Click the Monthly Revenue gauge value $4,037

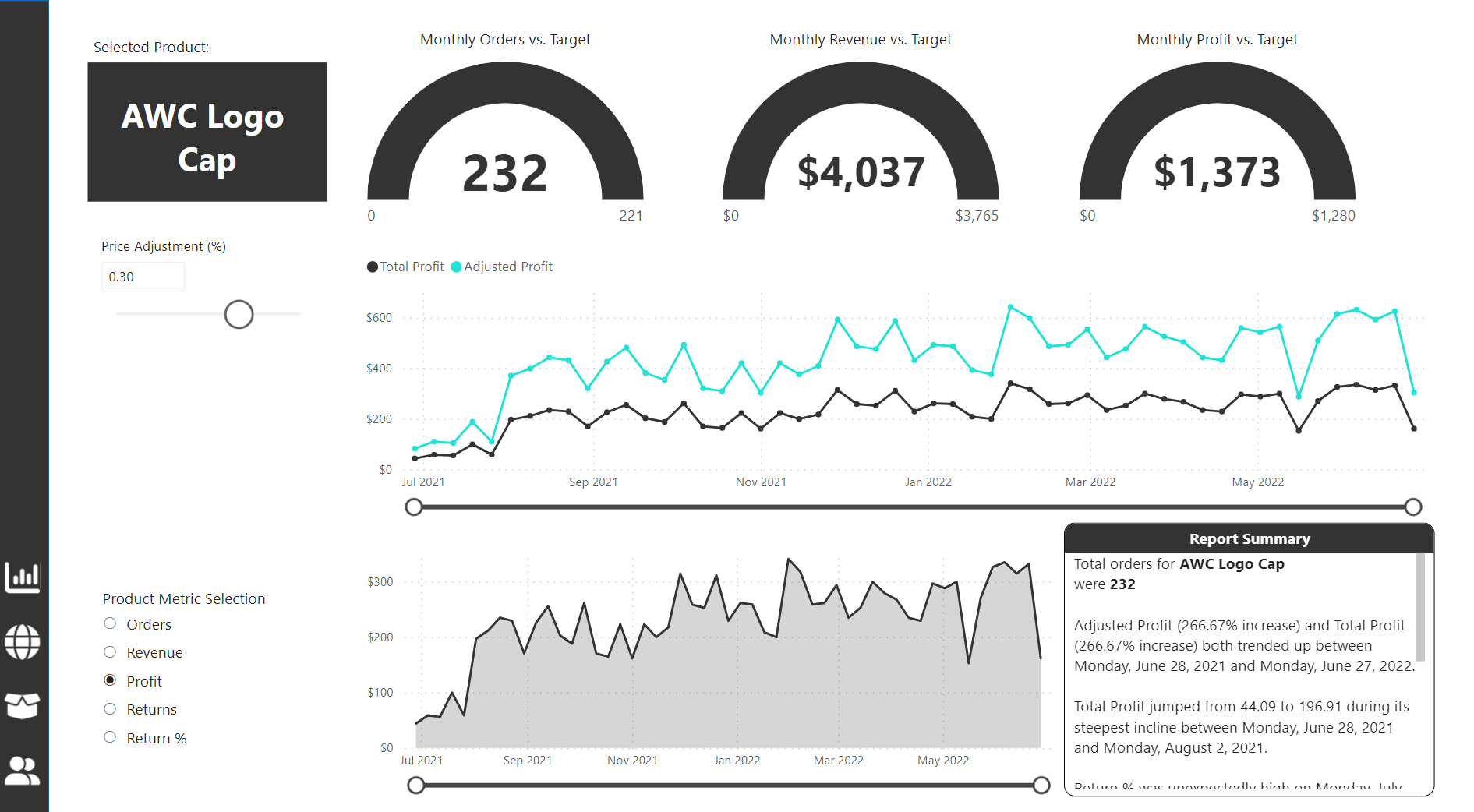click(861, 172)
